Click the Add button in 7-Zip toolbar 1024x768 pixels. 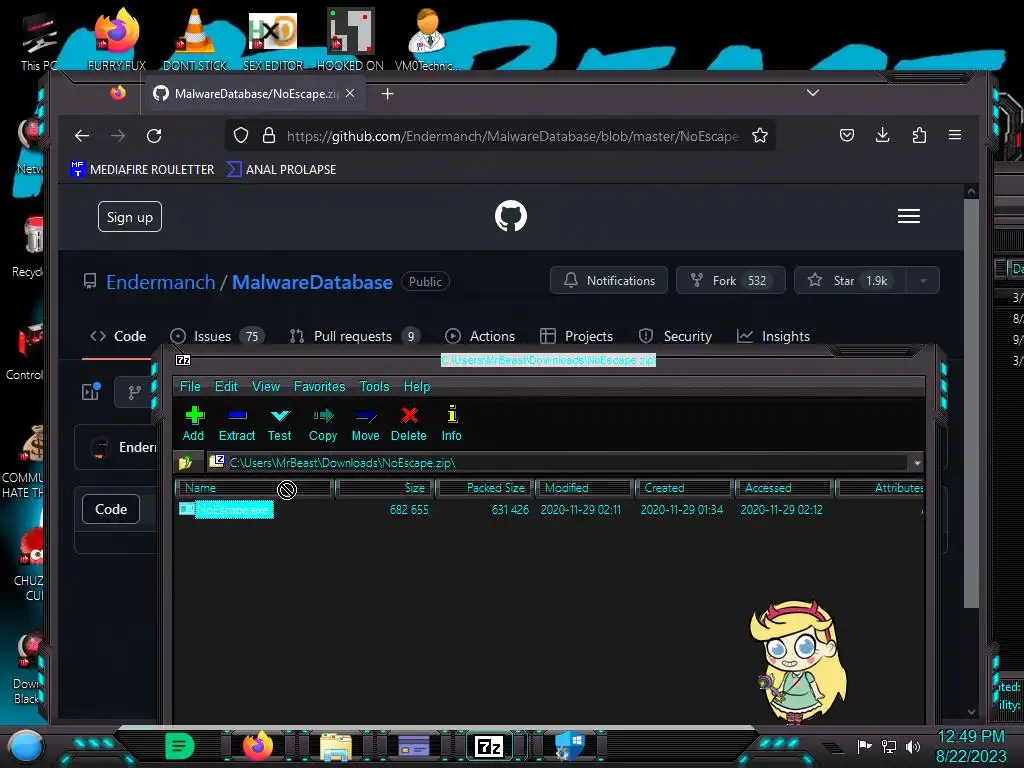193,423
